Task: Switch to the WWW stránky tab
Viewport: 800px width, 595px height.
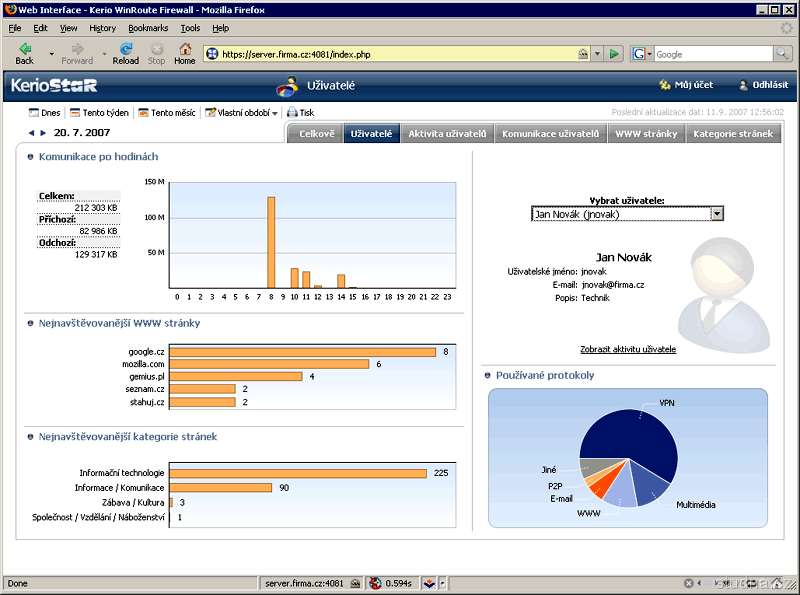Action: click(646, 133)
